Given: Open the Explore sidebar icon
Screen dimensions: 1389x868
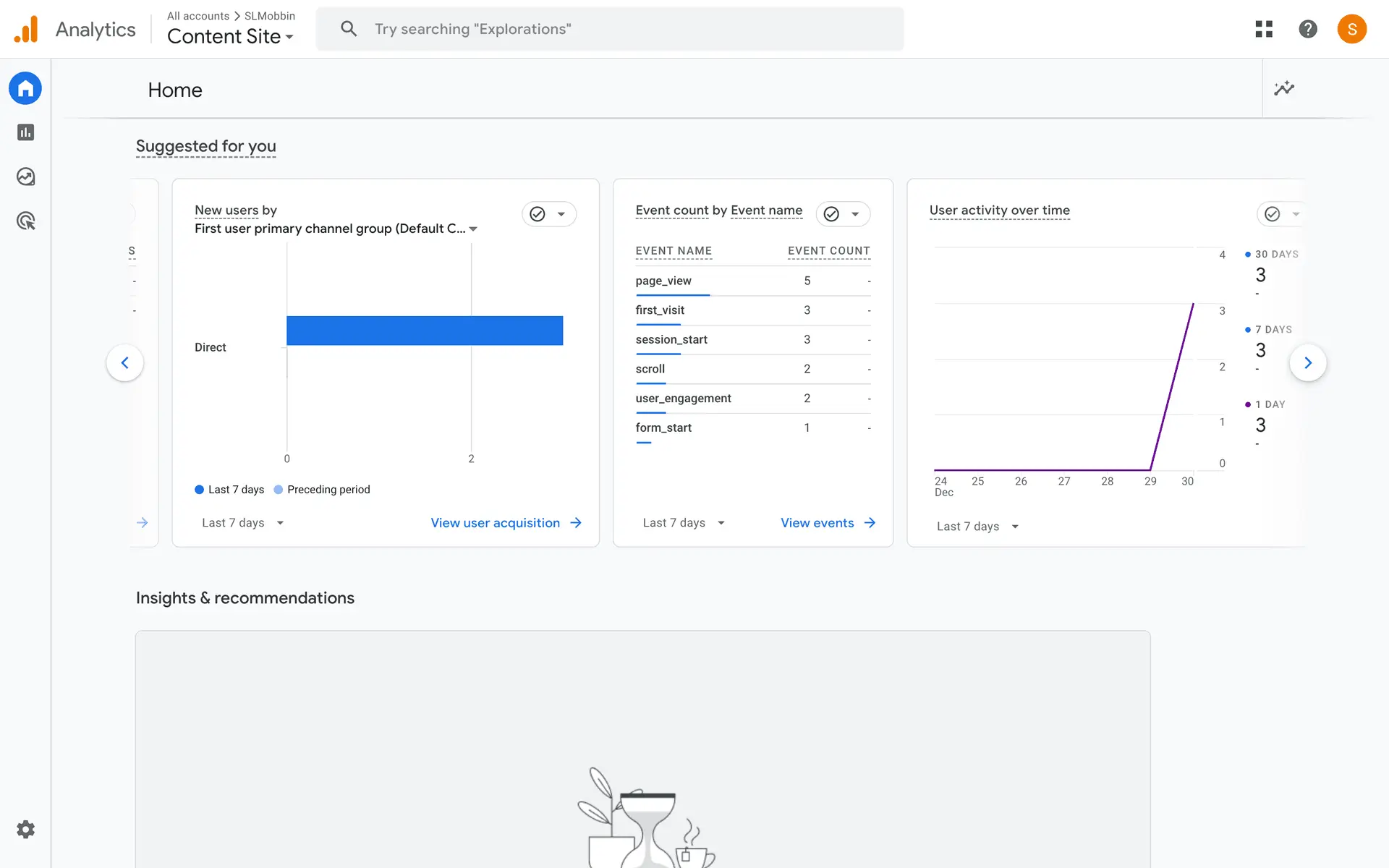Looking at the screenshot, I should pos(25,176).
